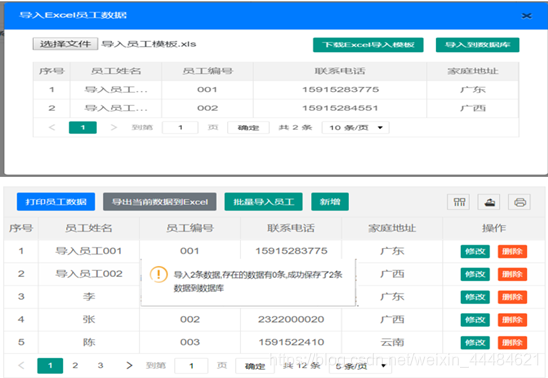Screen dimensions: 548x378
Task: Click 修改 for 导入员工001 row
Action: click(x=475, y=251)
